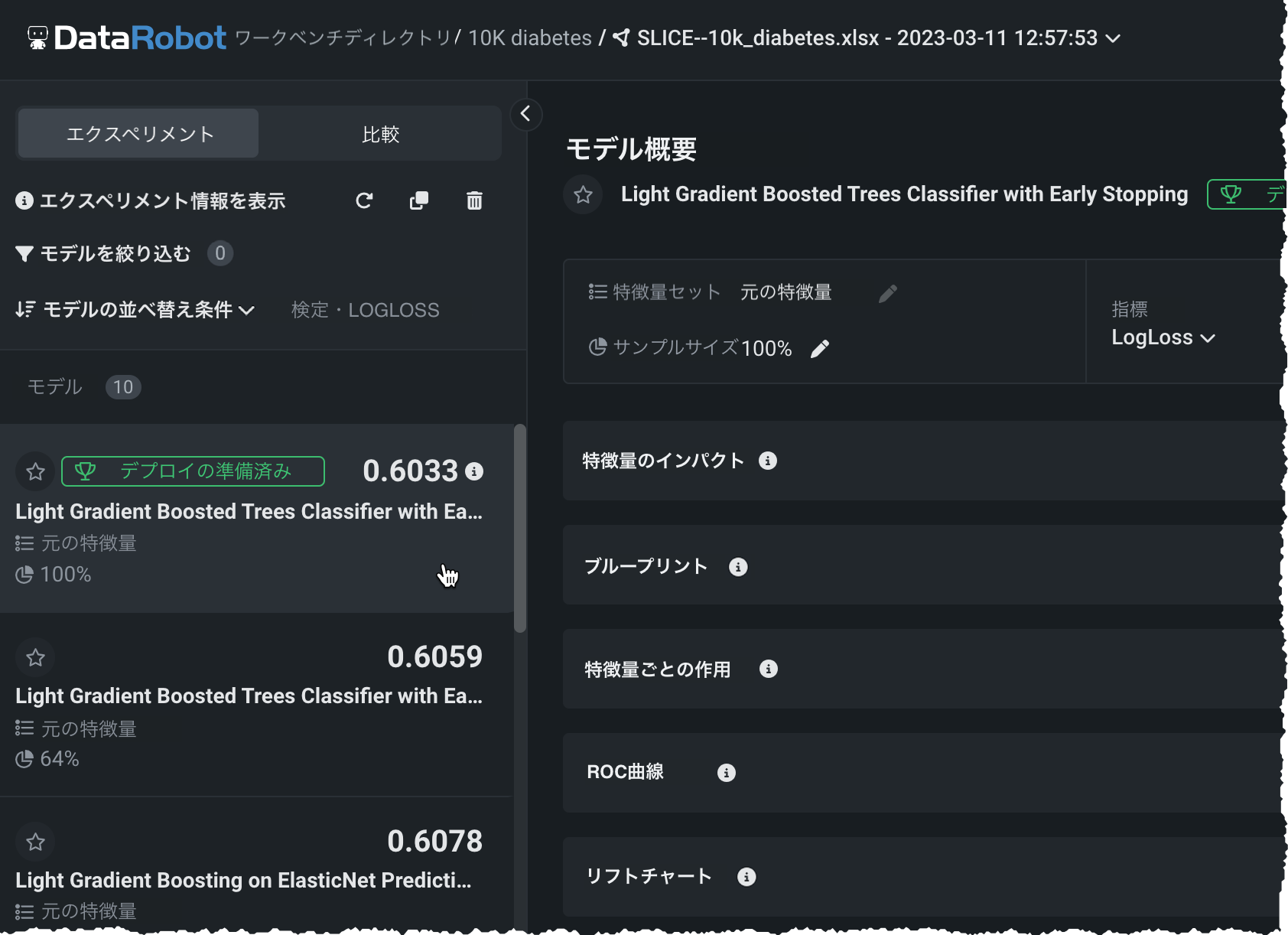Collapse the left panel with chevron button
Image resolution: width=1288 pixels, height=935 pixels.
525,114
